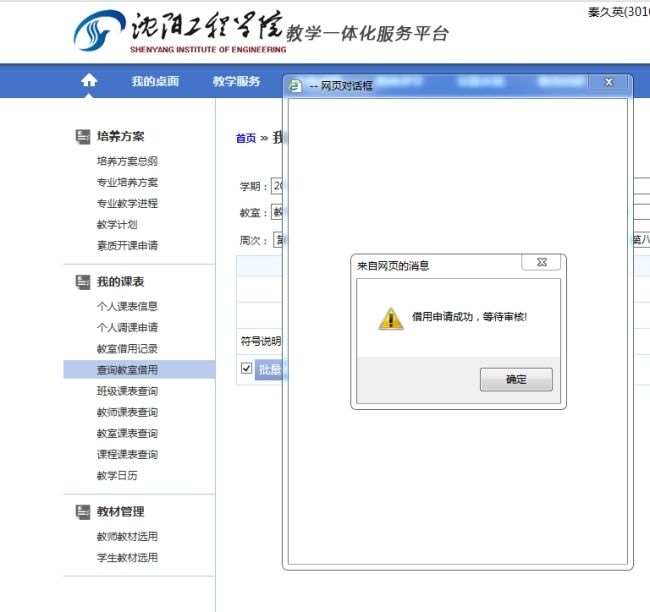Close the 网页对话框 window
650x612 pixels.
coord(606,84)
